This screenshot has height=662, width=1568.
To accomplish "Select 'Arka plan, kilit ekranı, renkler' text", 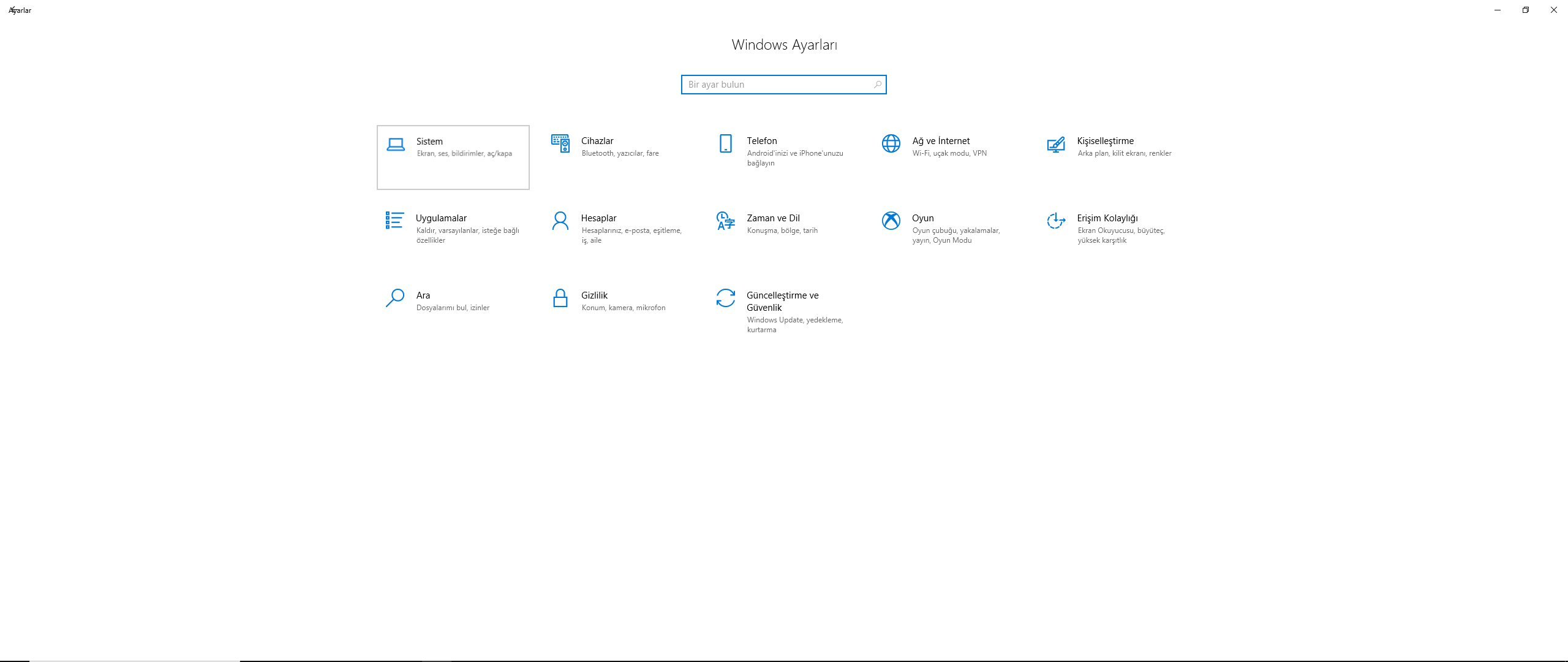I will (1125, 153).
